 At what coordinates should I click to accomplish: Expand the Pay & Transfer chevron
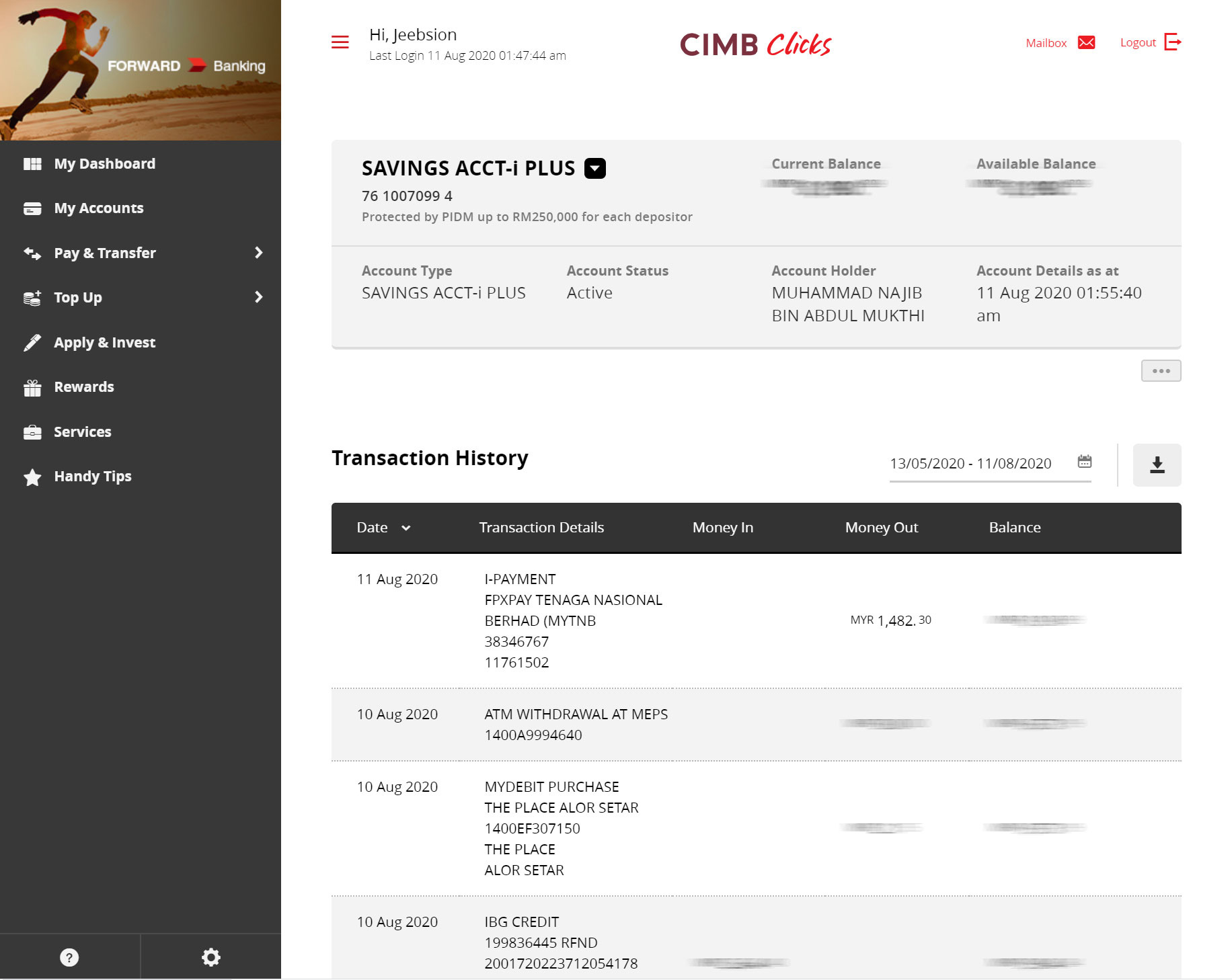point(258,253)
